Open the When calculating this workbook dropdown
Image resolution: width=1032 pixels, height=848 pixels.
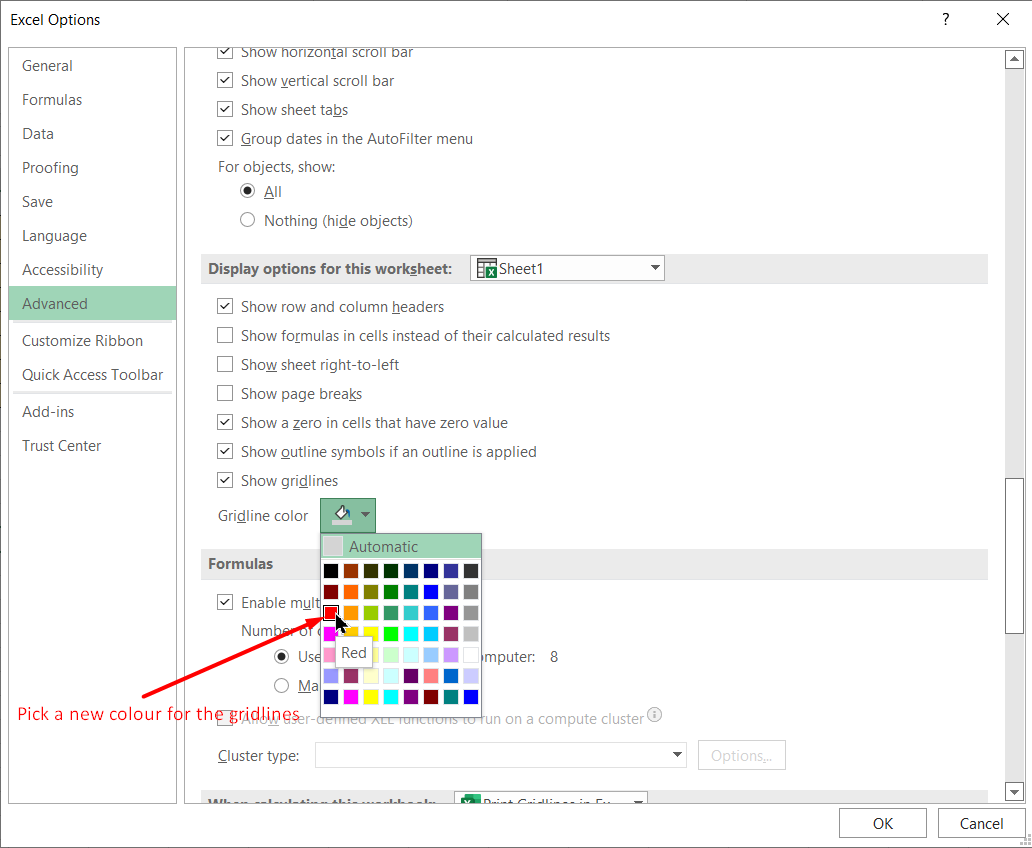(x=636, y=803)
